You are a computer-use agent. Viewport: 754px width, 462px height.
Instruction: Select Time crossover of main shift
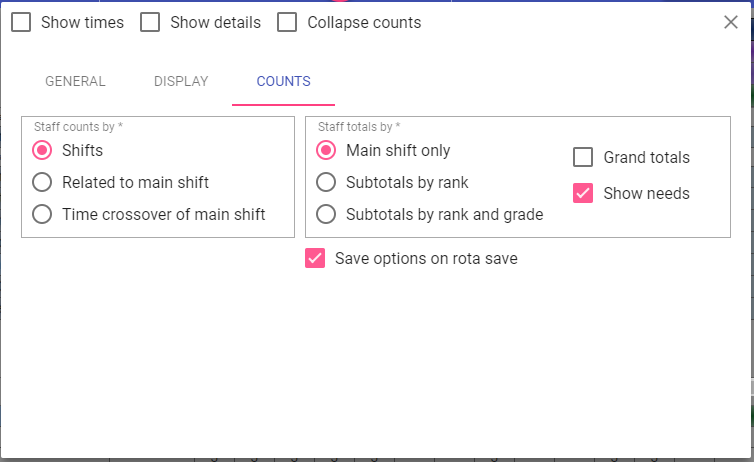click(x=42, y=213)
